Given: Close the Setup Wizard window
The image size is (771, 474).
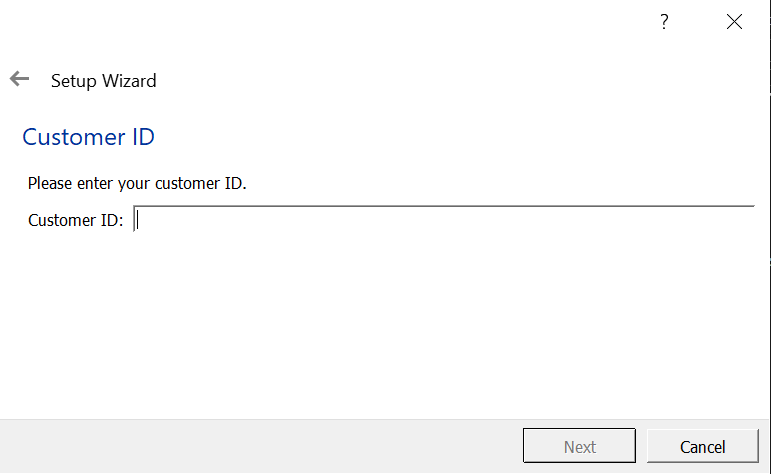Looking at the screenshot, I should [735, 22].
